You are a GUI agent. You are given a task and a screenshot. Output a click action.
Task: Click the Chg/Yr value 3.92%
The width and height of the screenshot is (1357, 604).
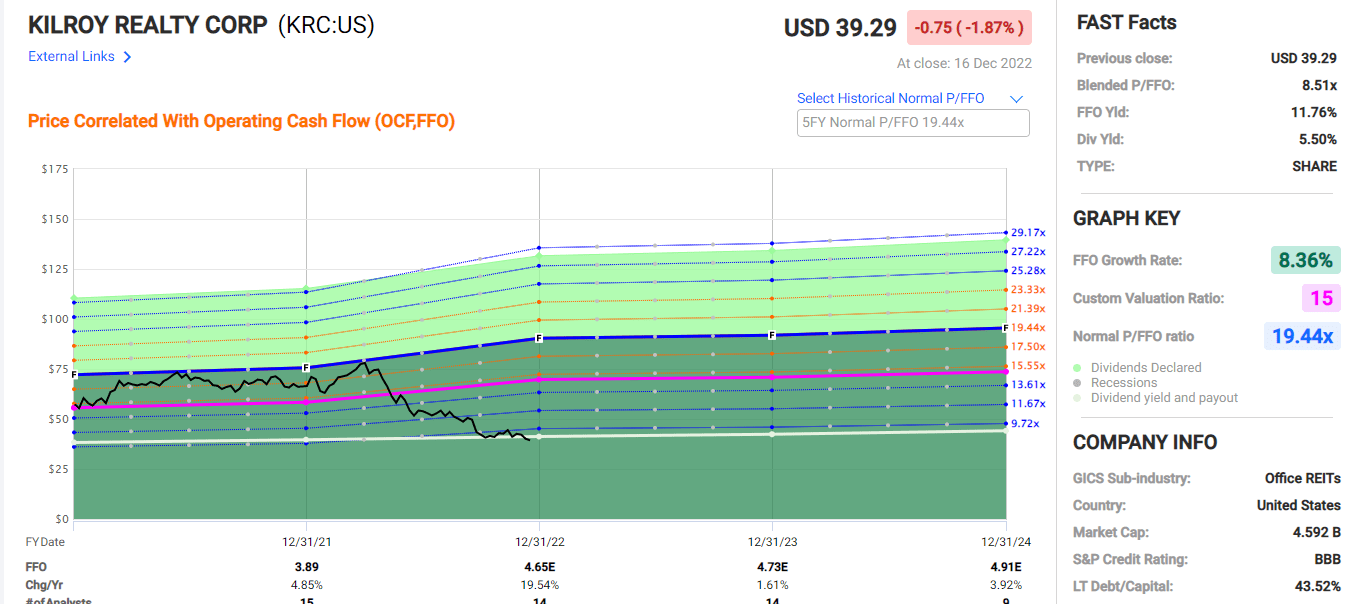point(1006,584)
